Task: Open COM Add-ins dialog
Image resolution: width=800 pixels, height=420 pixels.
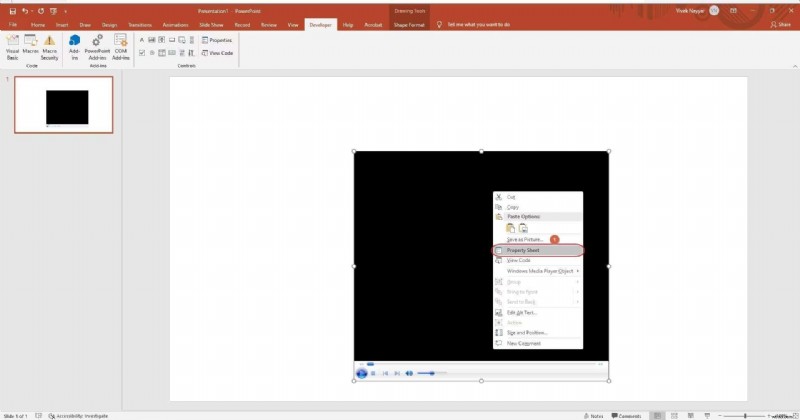Action: pos(120,47)
